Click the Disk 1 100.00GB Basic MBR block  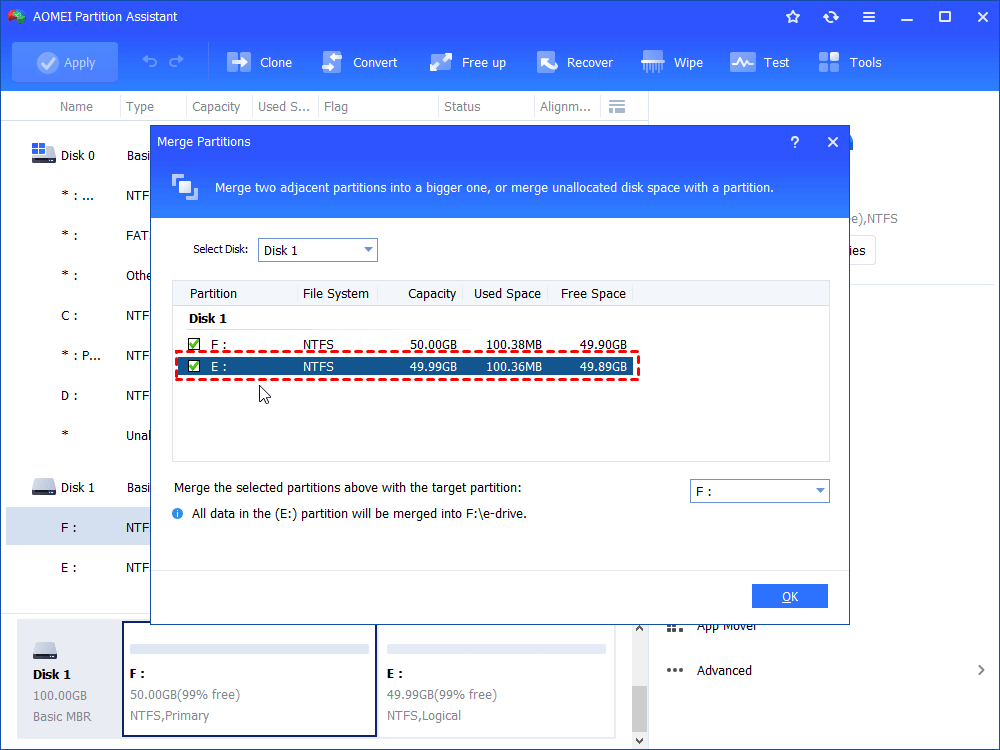[x=69, y=679]
